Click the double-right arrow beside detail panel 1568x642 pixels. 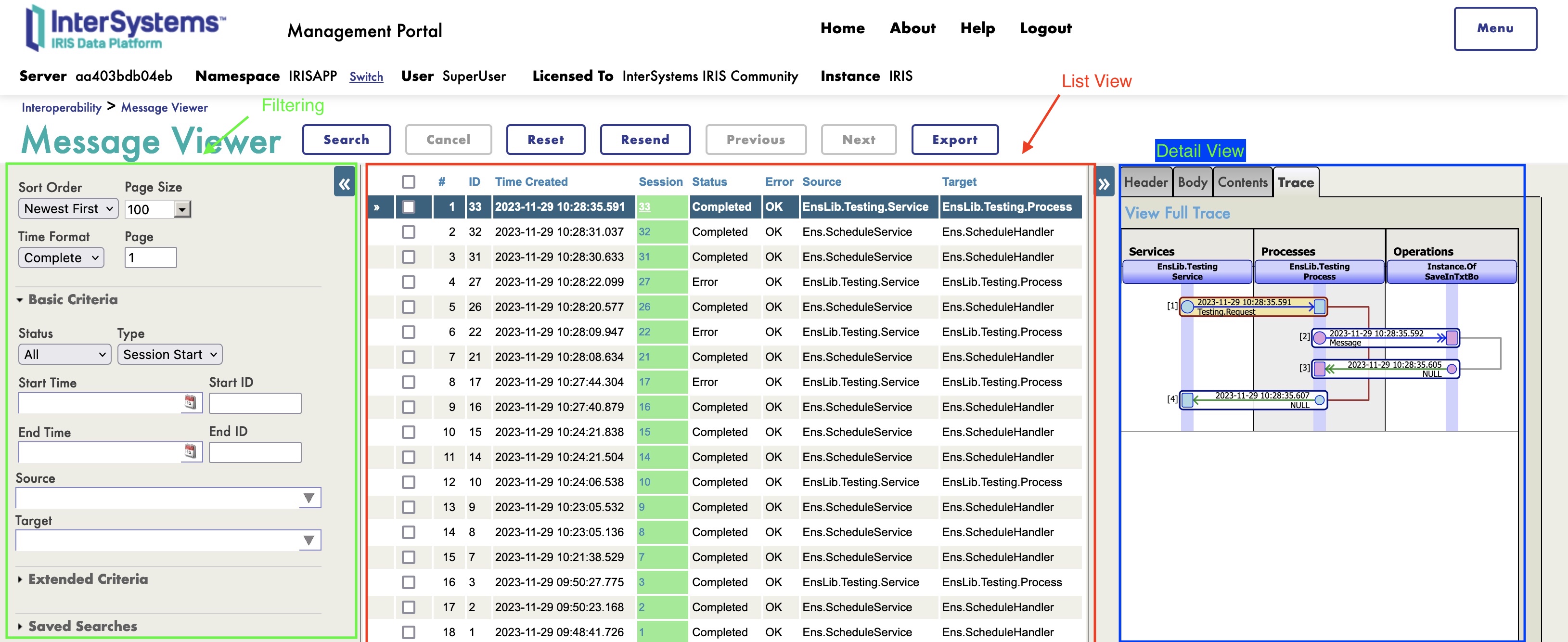pos(1104,184)
